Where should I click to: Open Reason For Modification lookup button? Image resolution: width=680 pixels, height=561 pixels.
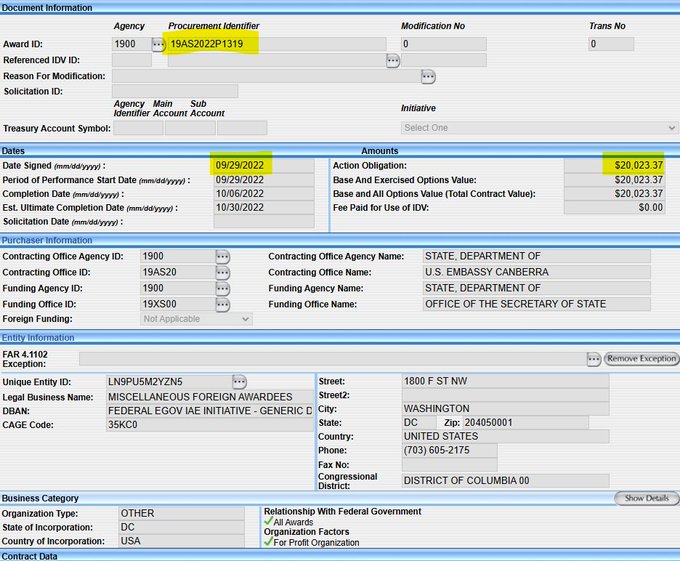[428, 76]
